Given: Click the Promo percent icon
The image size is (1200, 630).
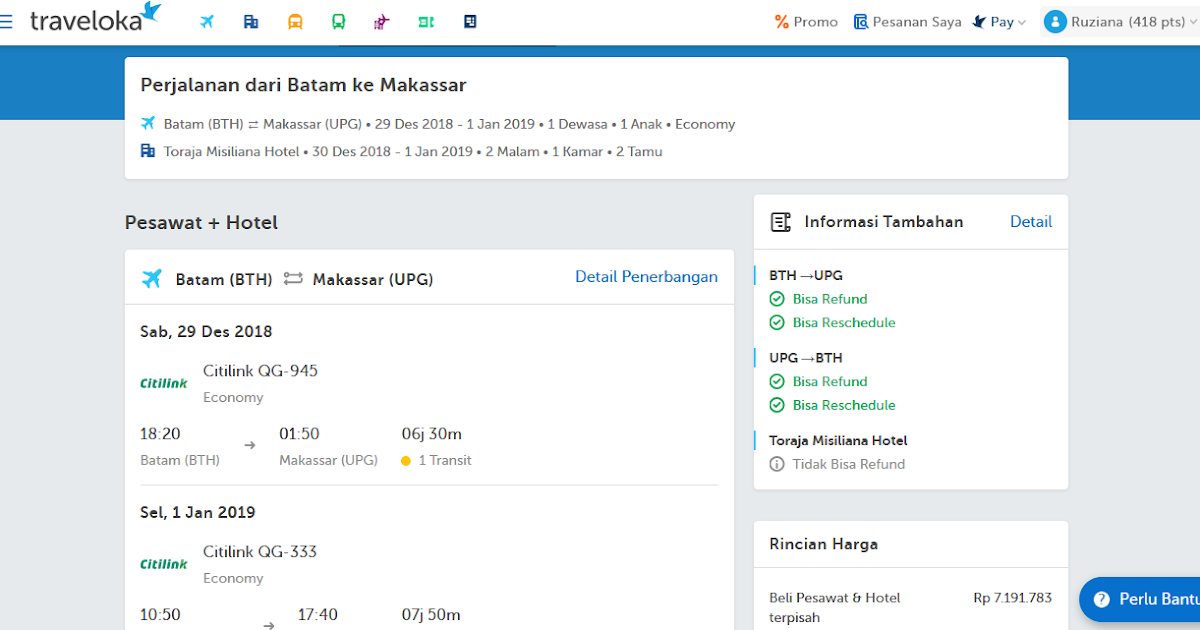Looking at the screenshot, I should 782,22.
